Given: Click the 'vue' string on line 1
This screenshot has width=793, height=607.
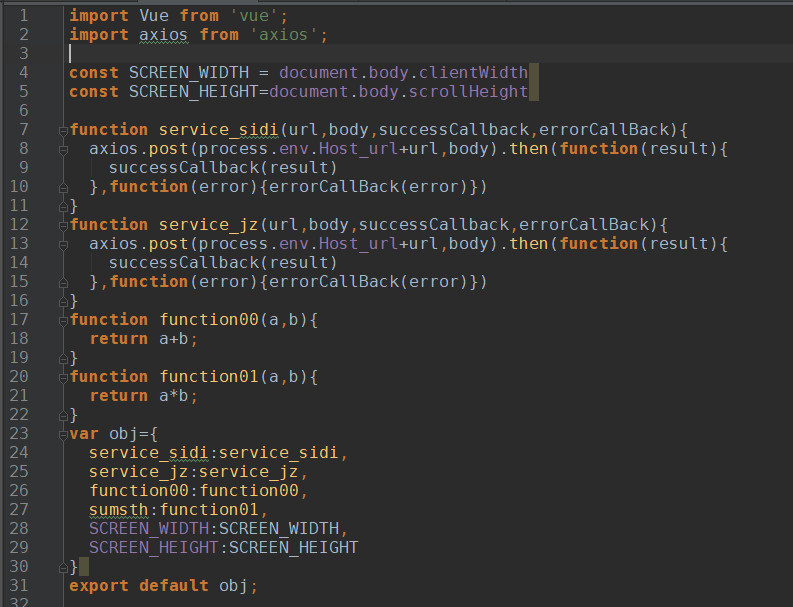Looking at the screenshot, I should [x=254, y=16].
